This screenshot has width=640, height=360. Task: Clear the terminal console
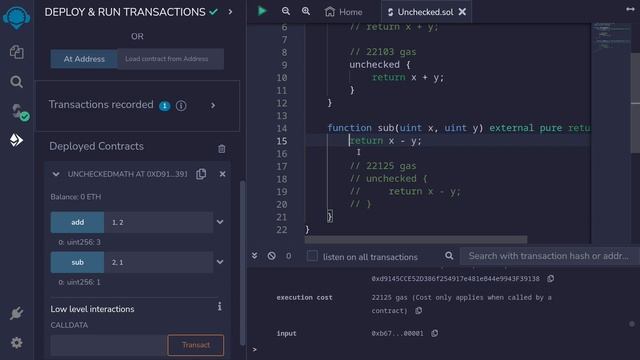pos(271,256)
